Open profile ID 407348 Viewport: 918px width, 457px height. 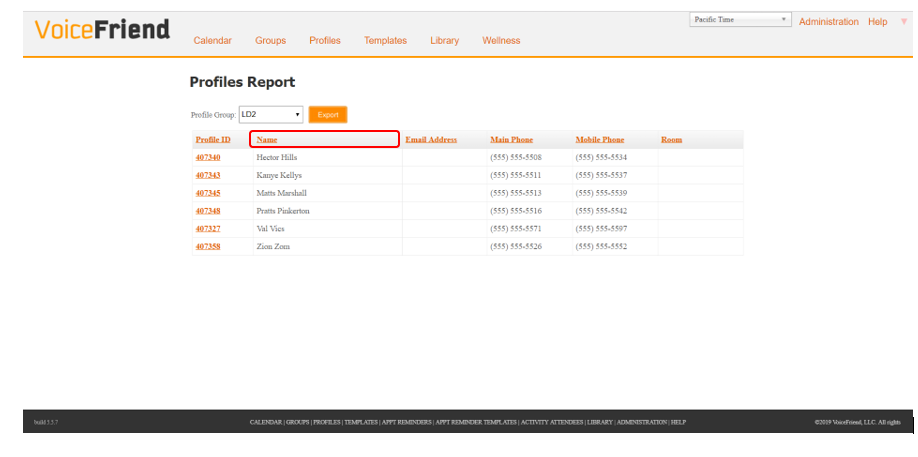(208, 211)
